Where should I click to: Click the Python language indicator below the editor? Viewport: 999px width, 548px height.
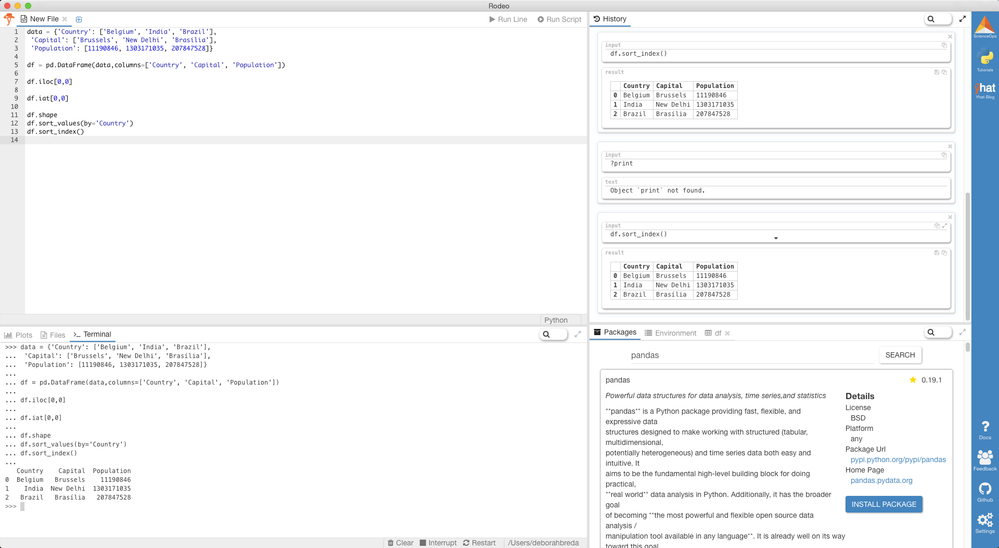pyautogui.click(x=556, y=320)
